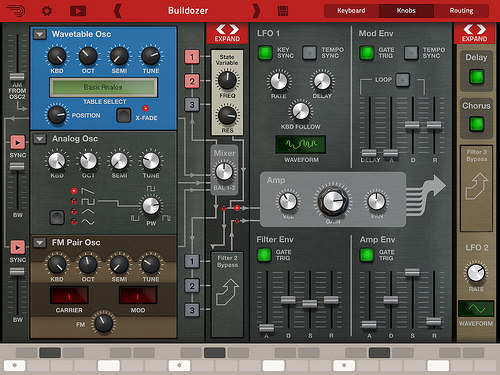Collapse the Wavetable Osc section
Screen dimensions: 500x375
(40, 34)
